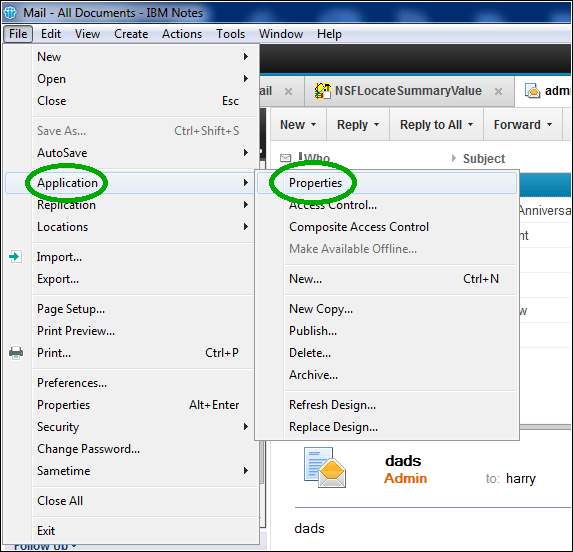Click the IBM Notes application icon in title bar
Image resolution: width=573 pixels, height=552 pixels.
point(10,12)
